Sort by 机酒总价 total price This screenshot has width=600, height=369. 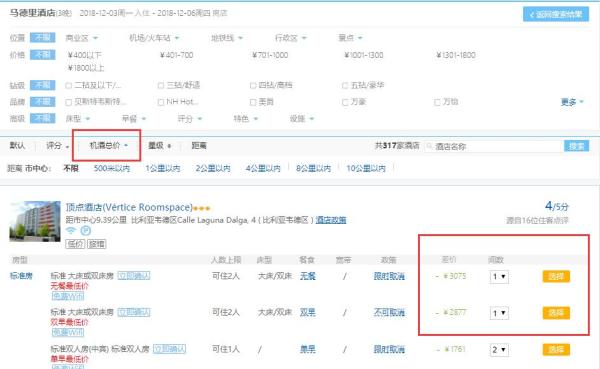click(x=108, y=145)
